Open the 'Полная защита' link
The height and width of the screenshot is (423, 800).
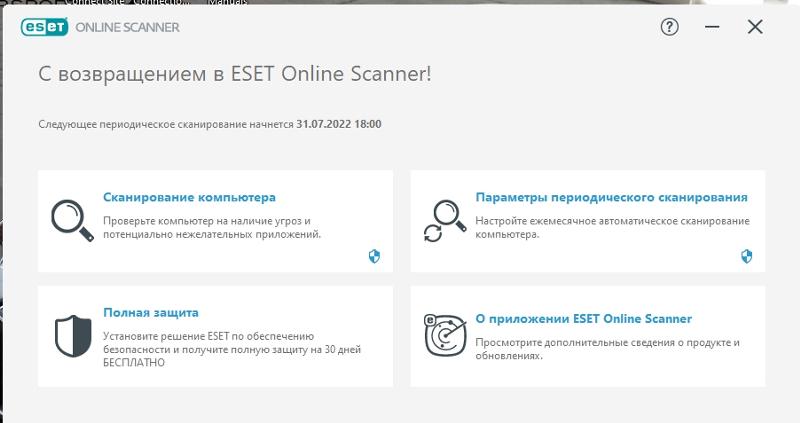pyautogui.click(x=151, y=313)
